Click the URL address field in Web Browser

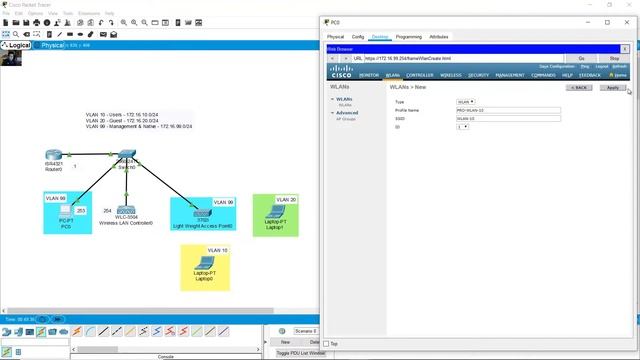point(464,58)
